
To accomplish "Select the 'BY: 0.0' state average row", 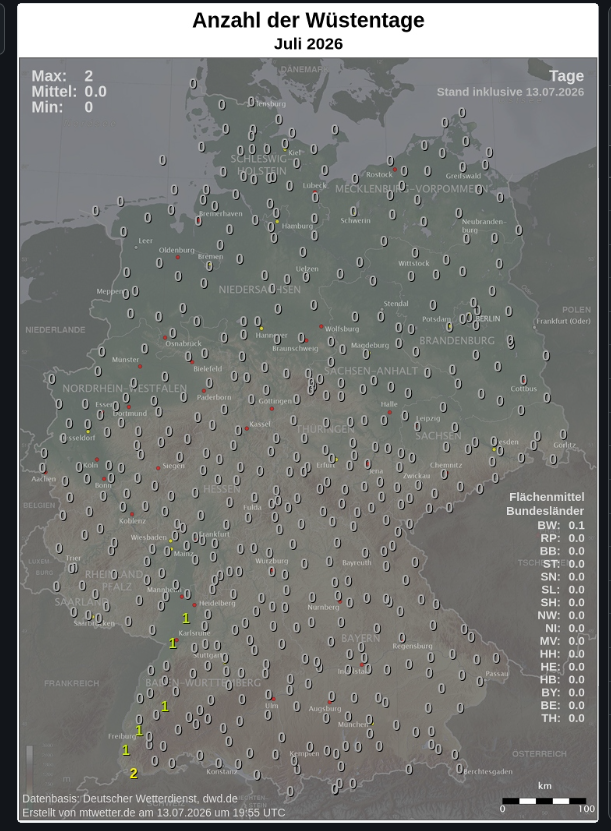I will click(562, 693).
